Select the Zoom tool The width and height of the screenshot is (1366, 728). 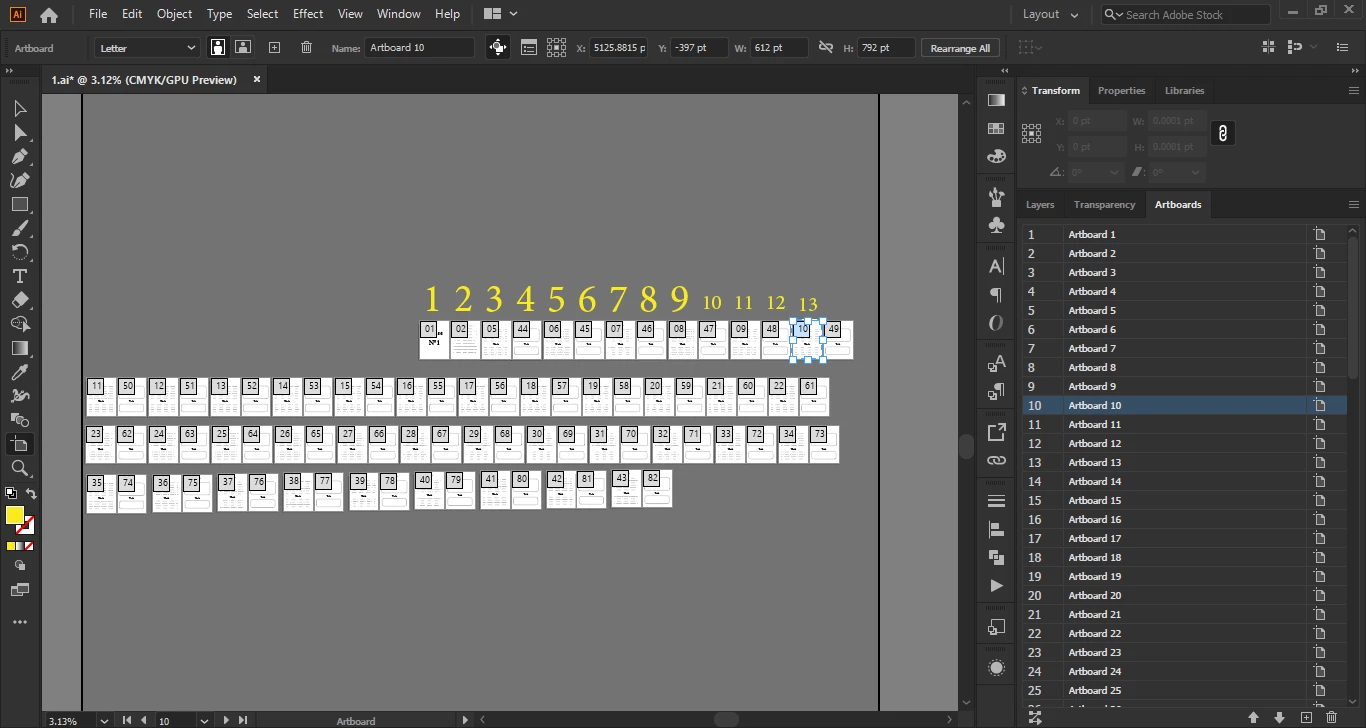19,468
